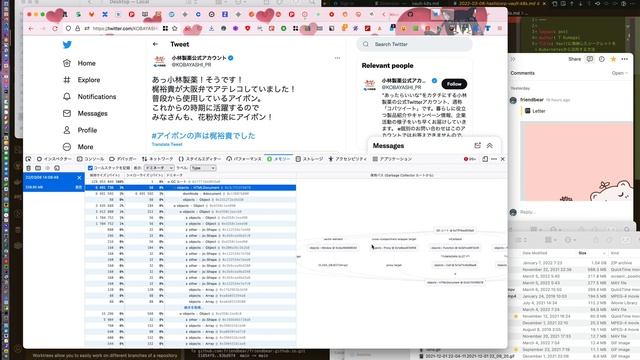
Task: Click the hashtag #アイボンの声は梶裕貴でした
Action: 203,136
